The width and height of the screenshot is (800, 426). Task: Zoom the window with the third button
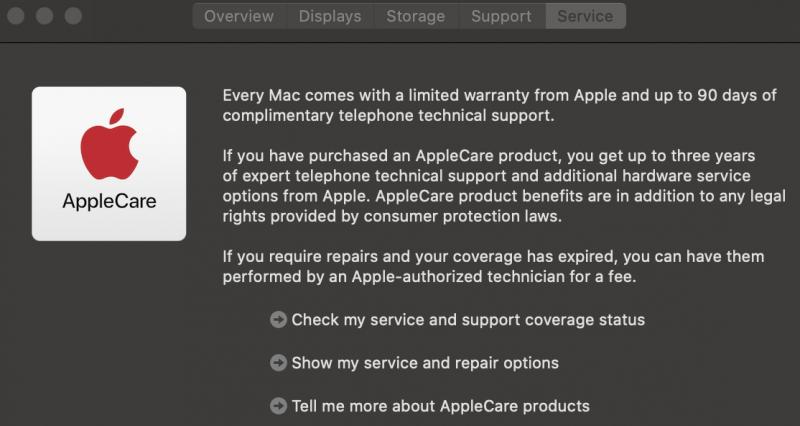(x=72, y=16)
